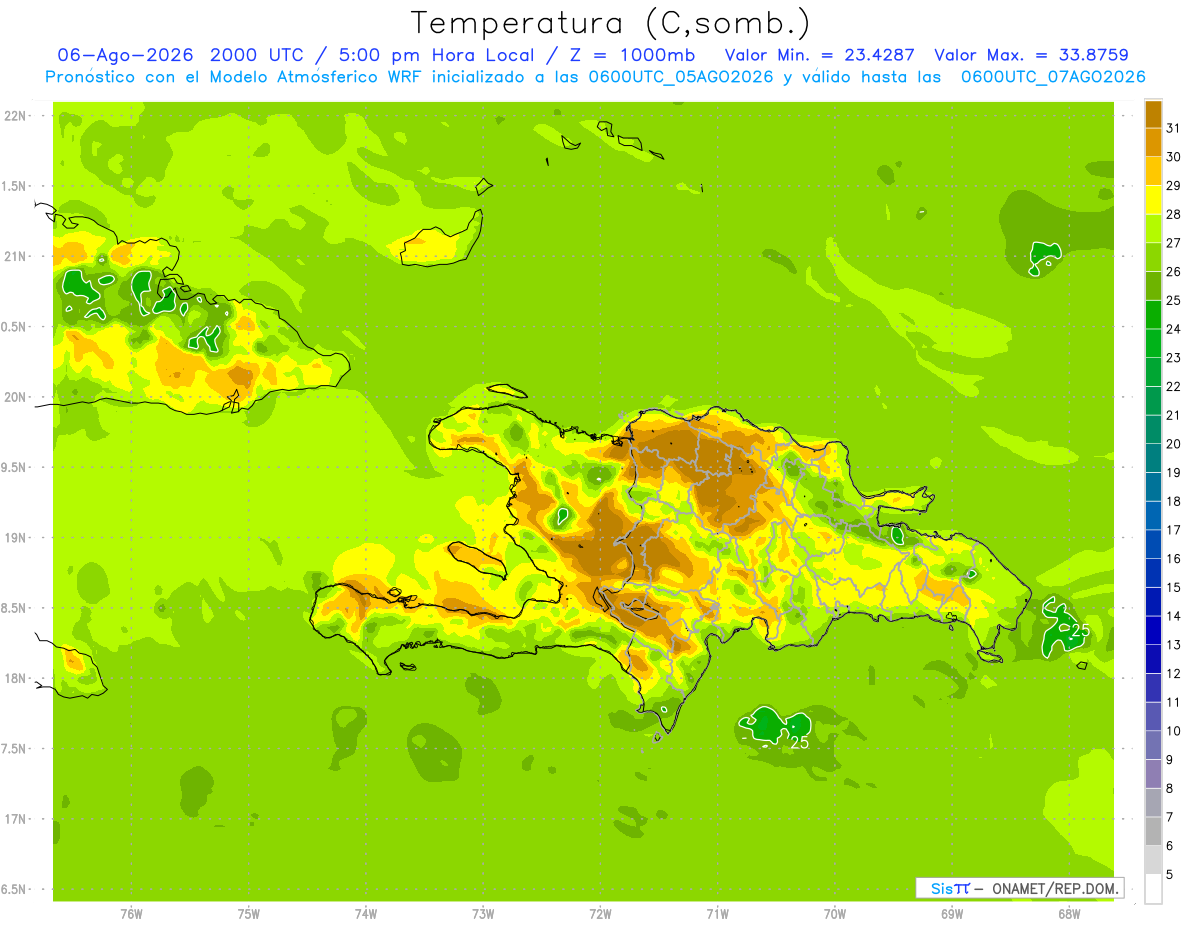This screenshot has height=927, width=1200.
Task: Click the "72W" longitude label
Action: click(600, 914)
